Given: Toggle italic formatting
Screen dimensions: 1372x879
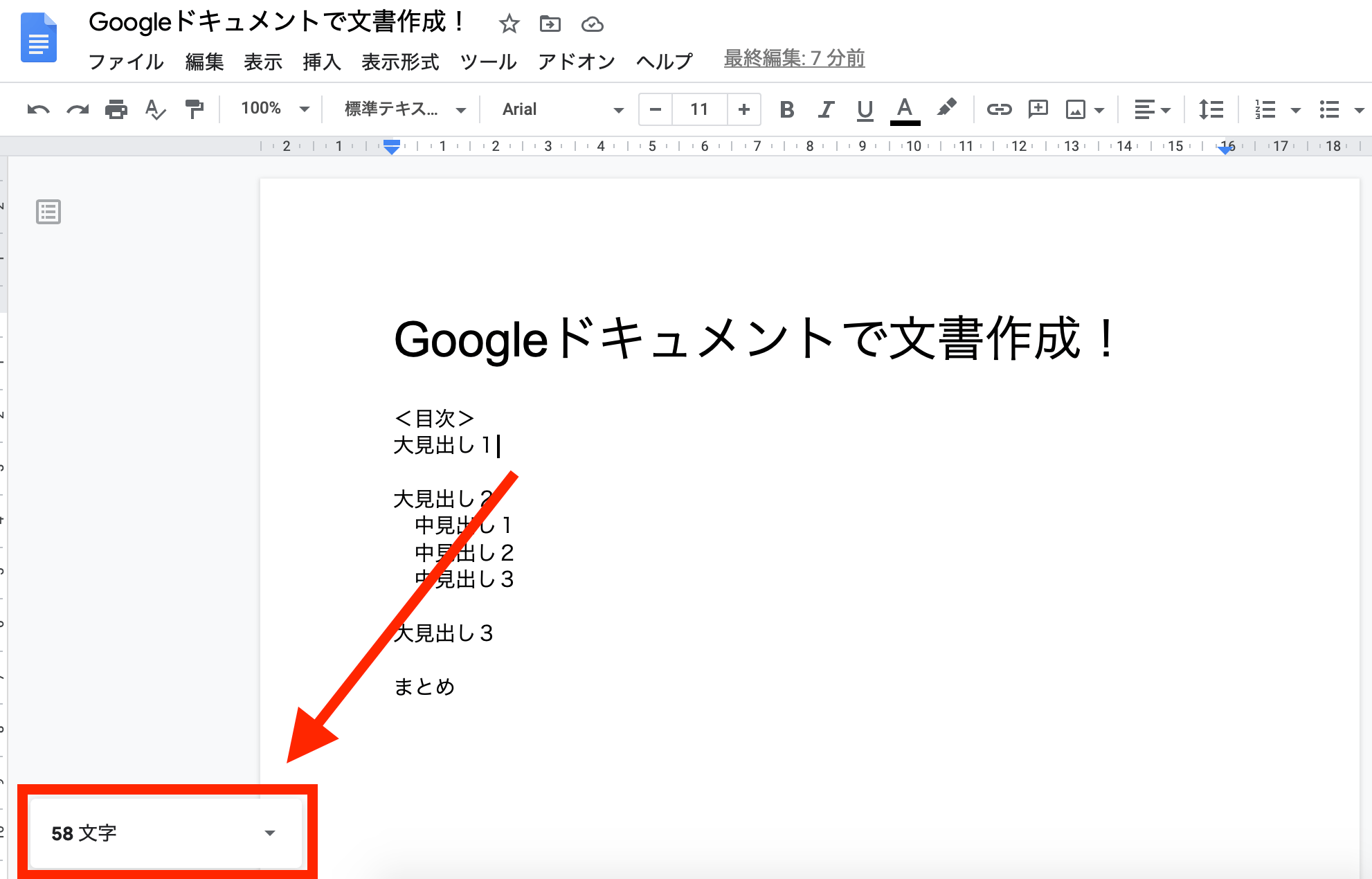Looking at the screenshot, I should click(x=825, y=109).
